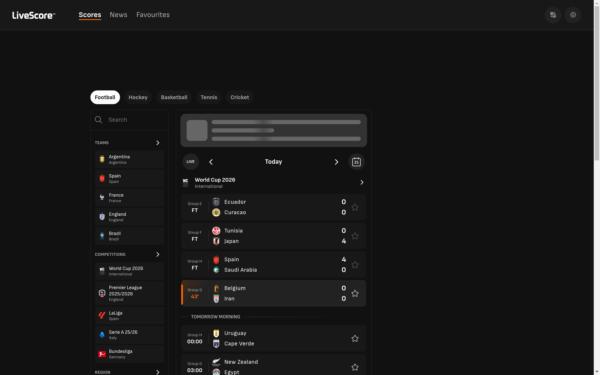Toggle the LIVE matches filter
Image resolution: width=600 pixels, height=375 pixels.
click(191, 162)
